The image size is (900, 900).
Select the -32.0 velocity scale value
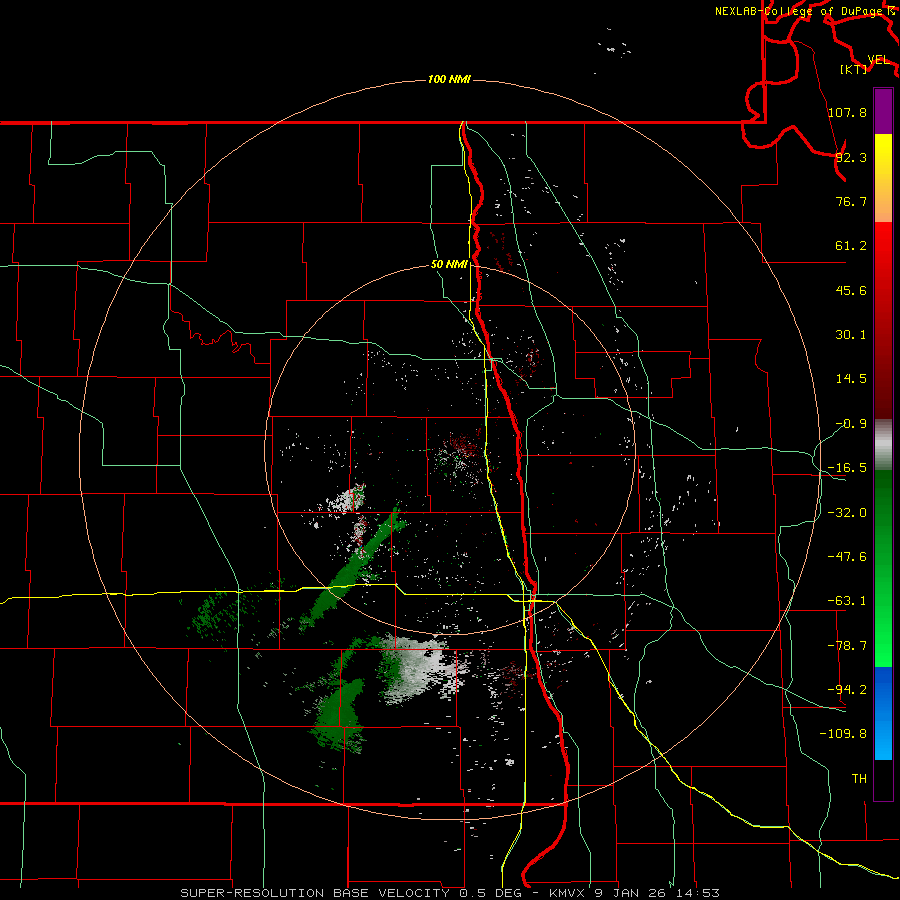847,513
